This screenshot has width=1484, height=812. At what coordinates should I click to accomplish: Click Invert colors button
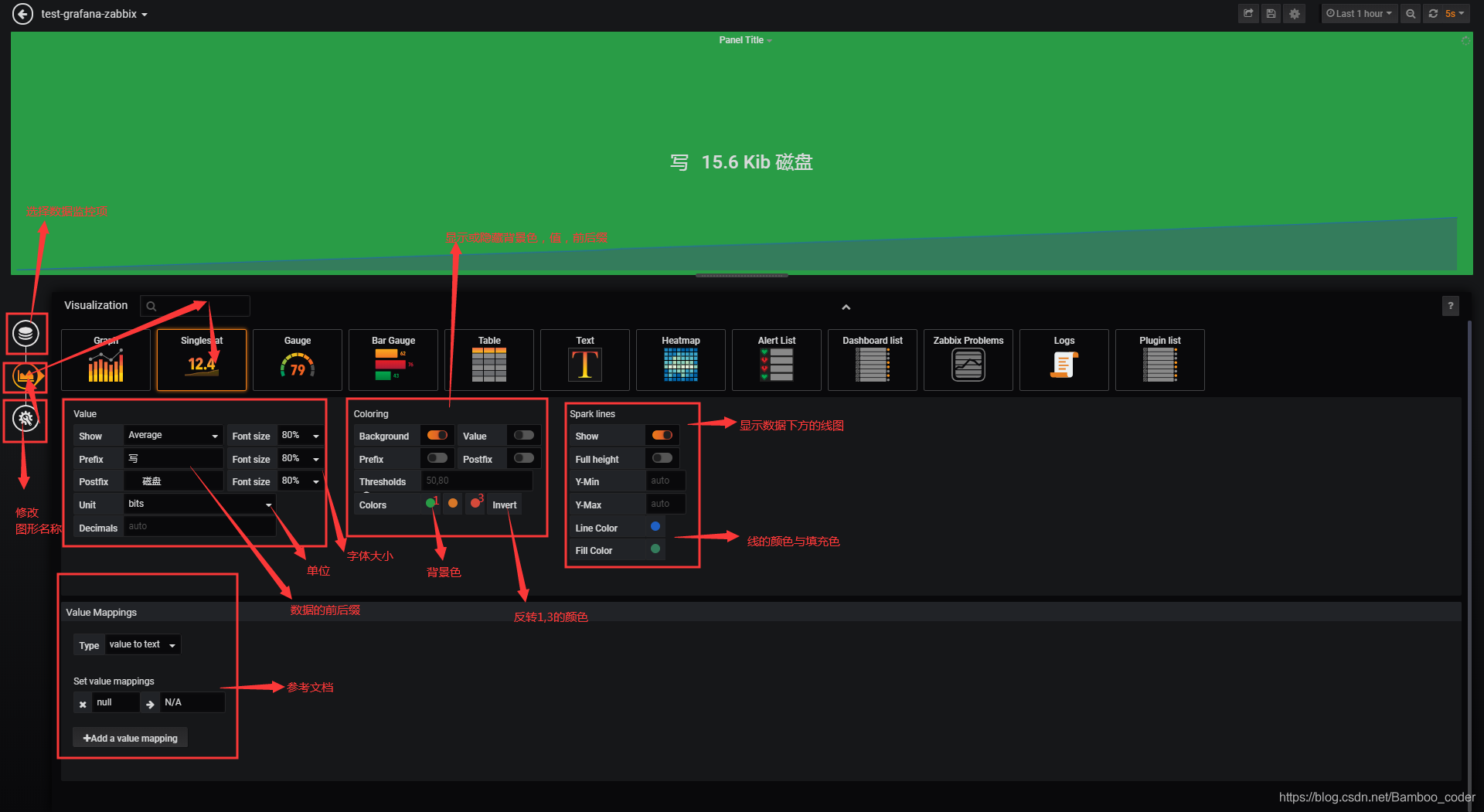click(x=505, y=505)
